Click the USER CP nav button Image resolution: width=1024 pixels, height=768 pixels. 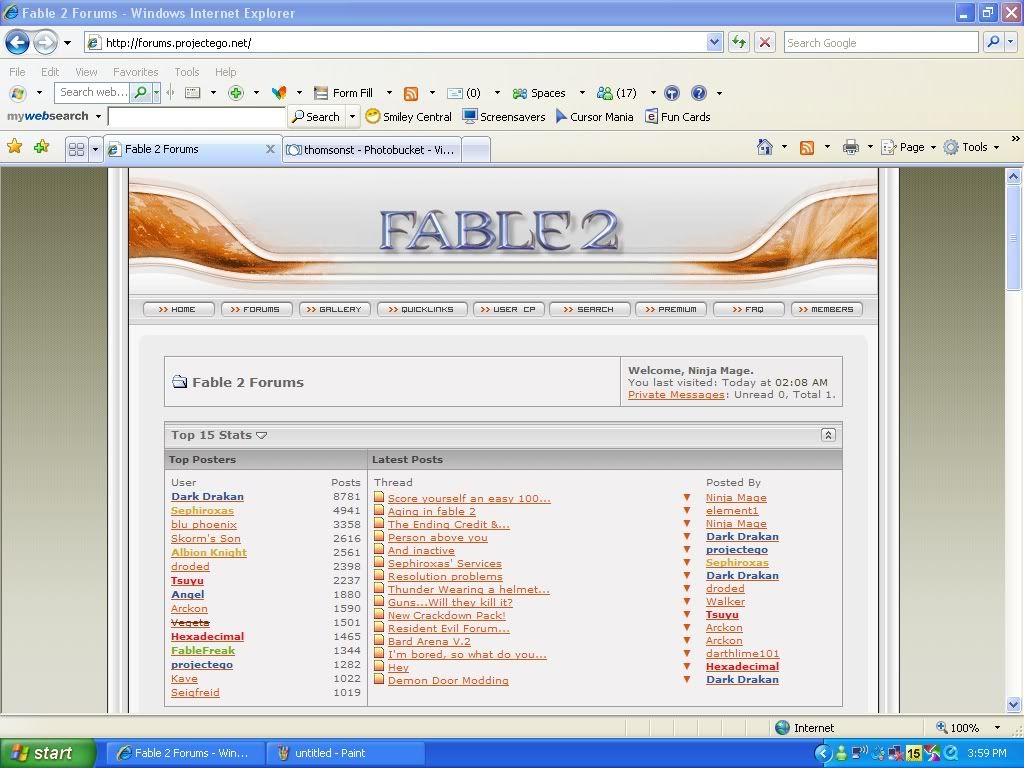coord(508,309)
